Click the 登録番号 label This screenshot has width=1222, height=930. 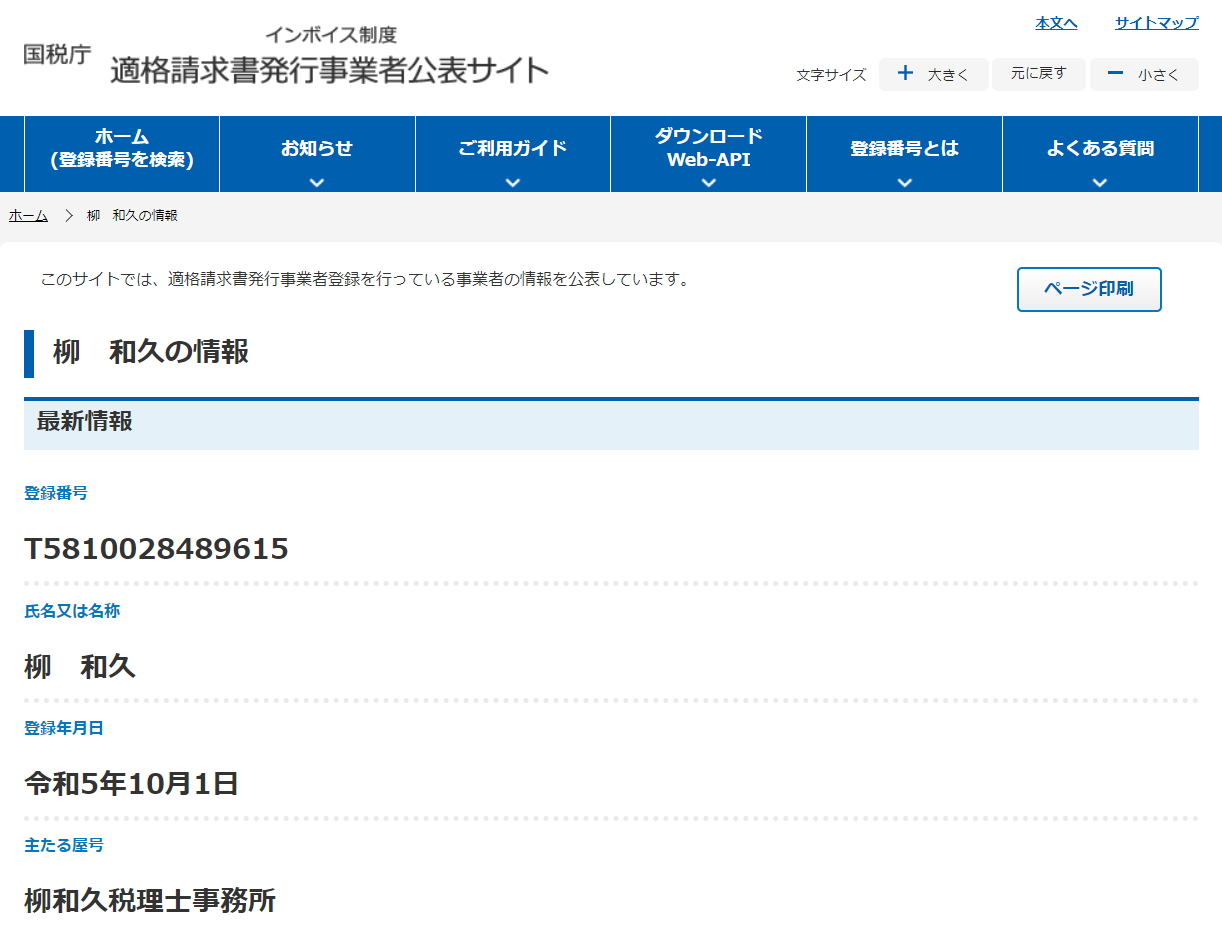click(56, 493)
